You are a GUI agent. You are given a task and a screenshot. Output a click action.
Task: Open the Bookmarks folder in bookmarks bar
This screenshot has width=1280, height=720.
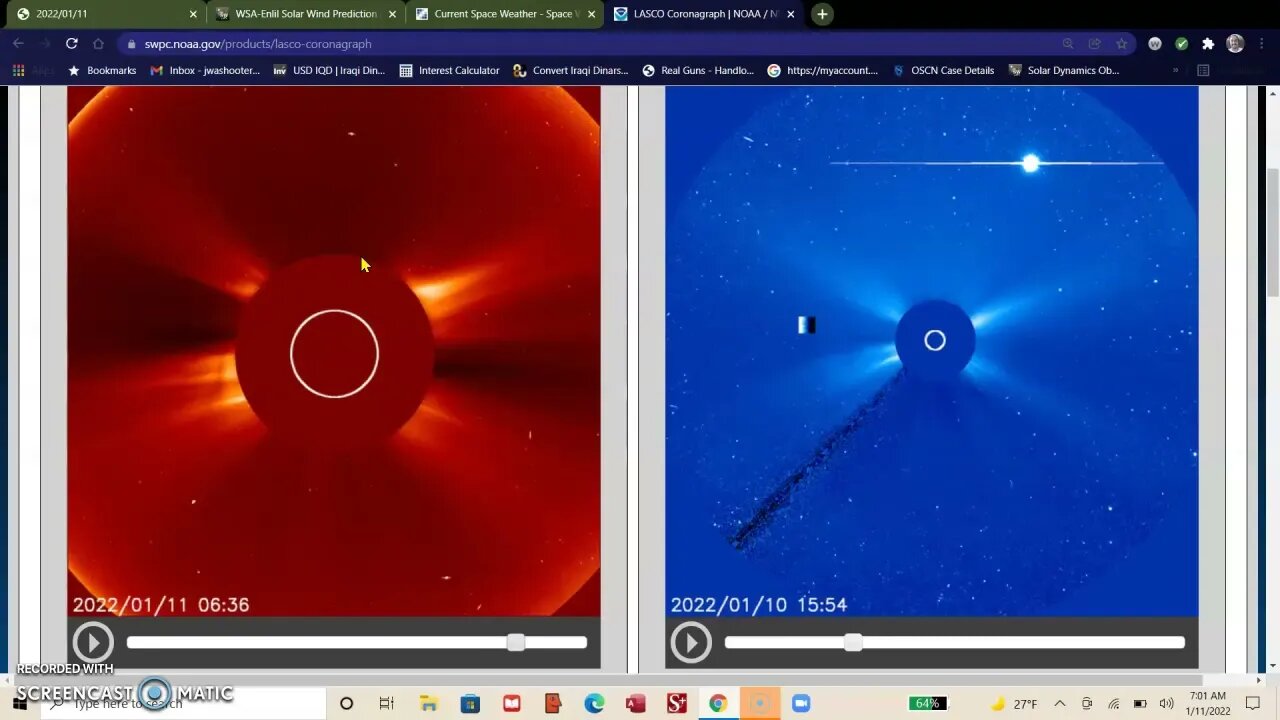(101, 71)
